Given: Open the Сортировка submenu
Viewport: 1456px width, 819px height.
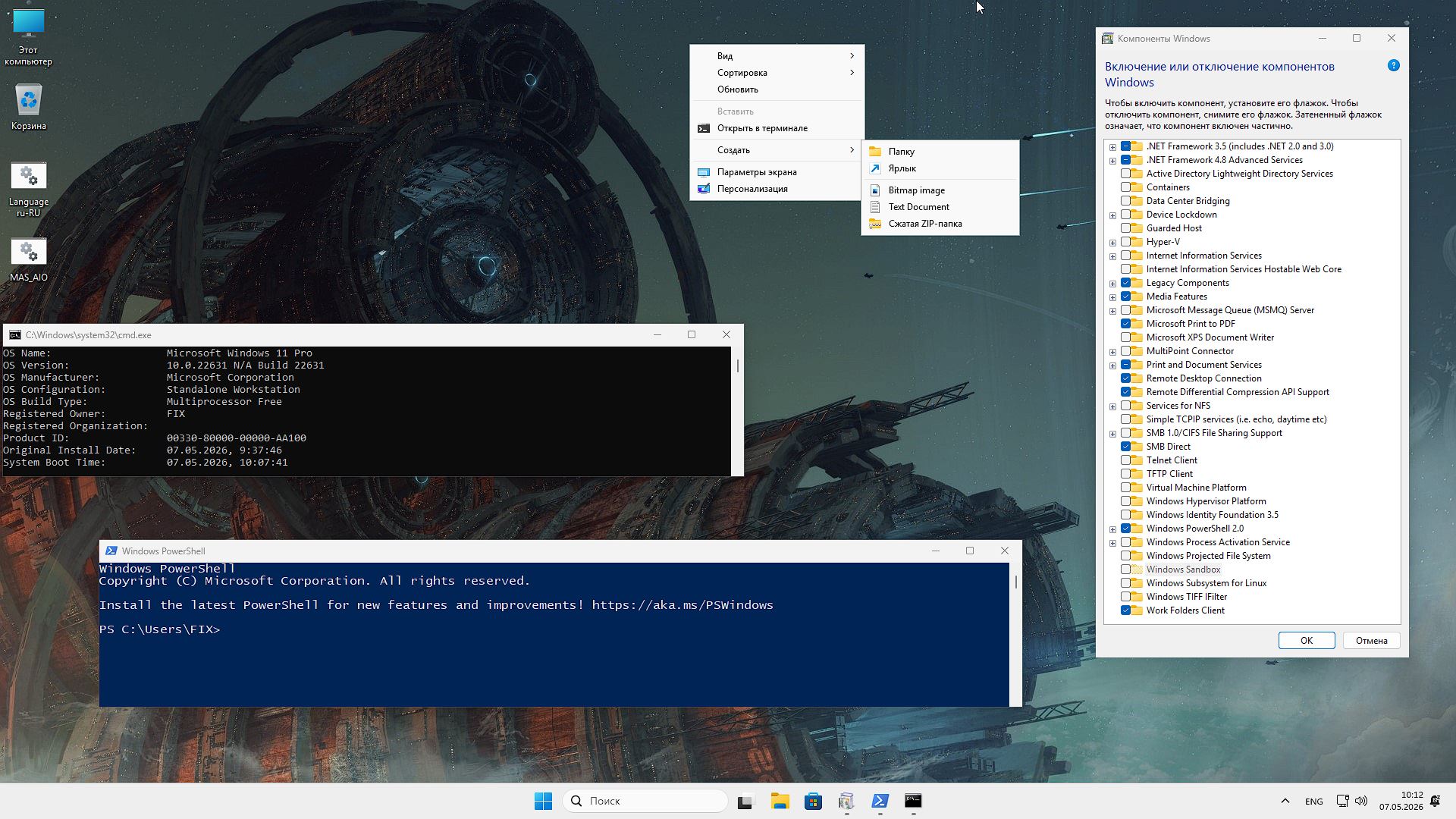Looking at the screenshot, I should pyautogui.click(x=777, y=73).
